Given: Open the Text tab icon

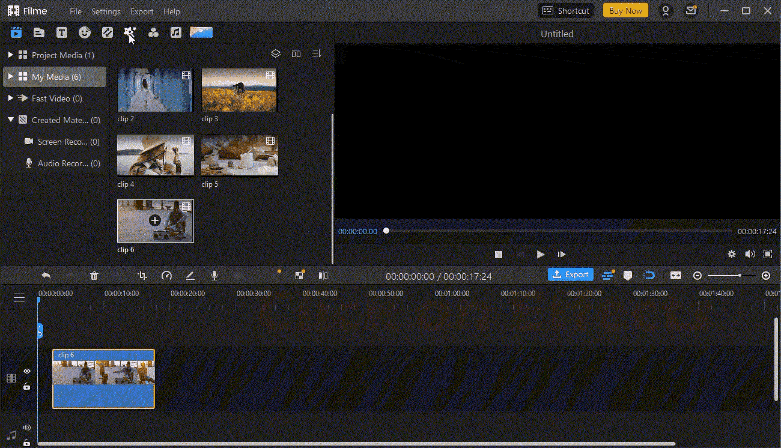Looking at the screenshot, I should click(62, 33).
